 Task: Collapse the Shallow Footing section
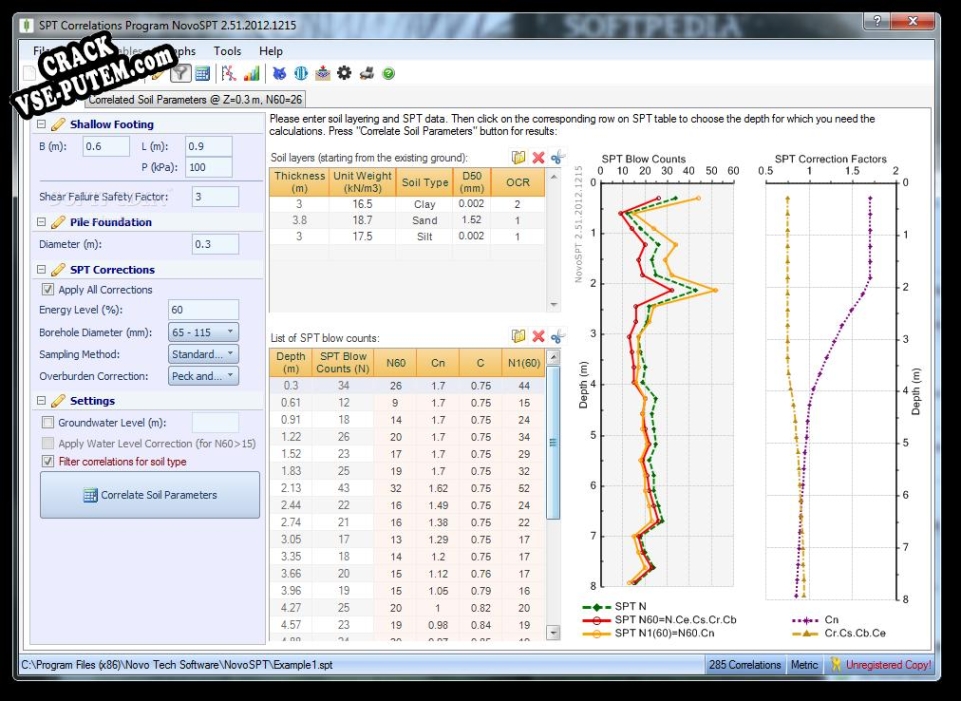41,124
